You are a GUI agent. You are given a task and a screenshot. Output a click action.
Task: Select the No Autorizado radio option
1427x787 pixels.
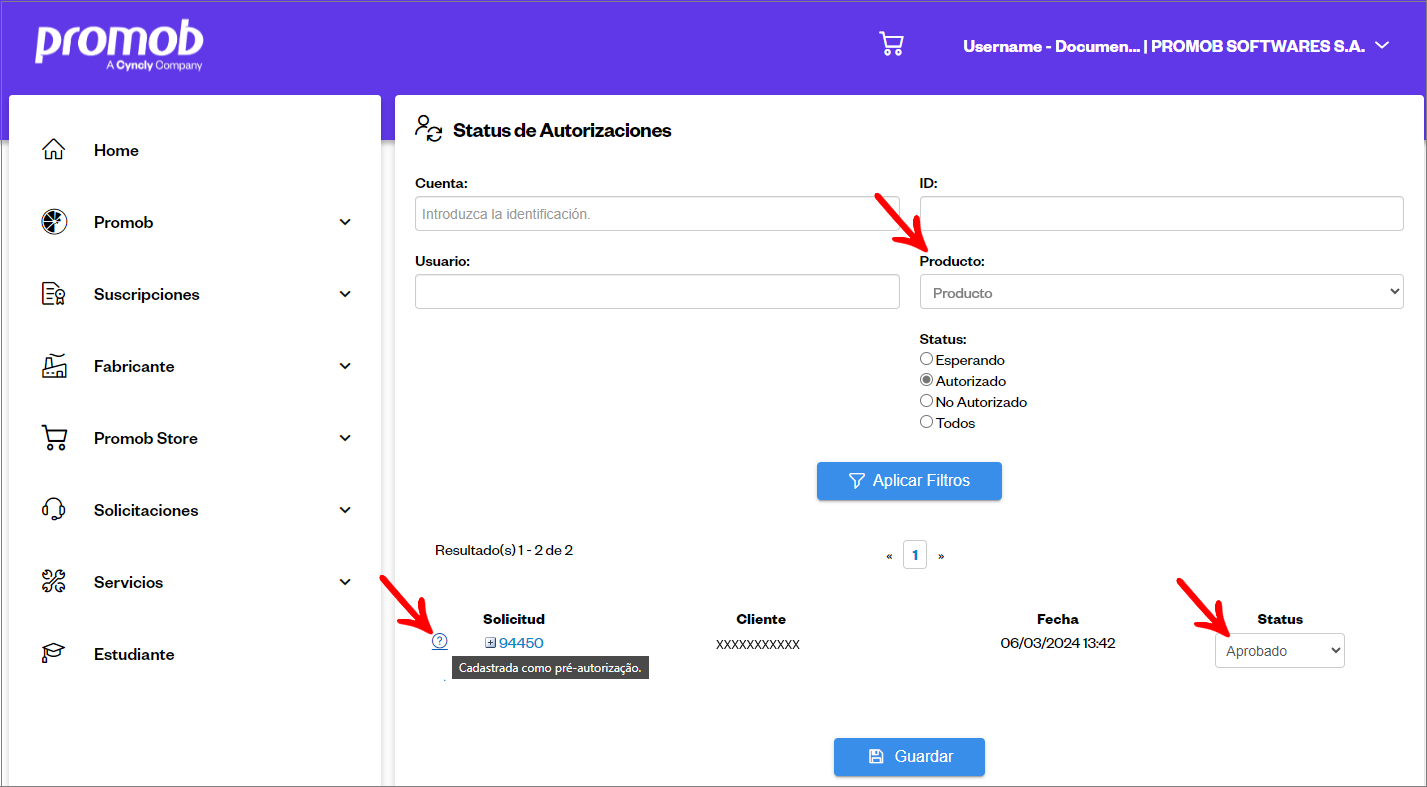926,401
